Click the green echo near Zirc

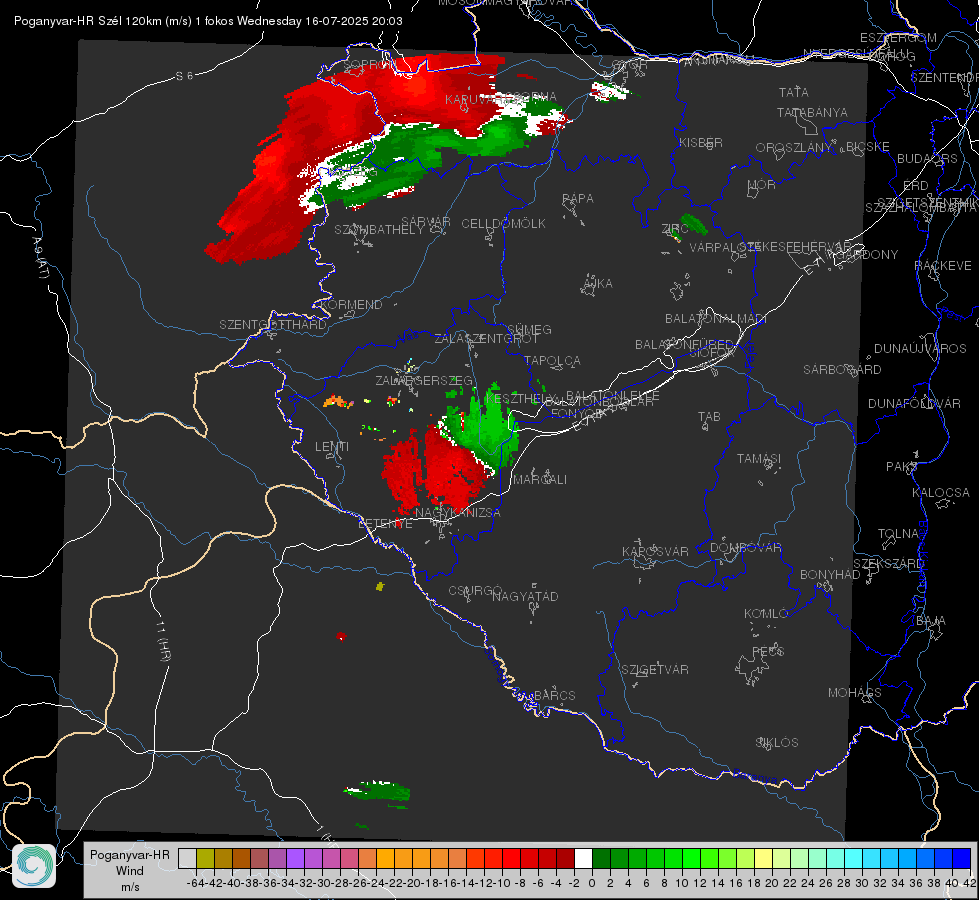click(x=693, y=224)
